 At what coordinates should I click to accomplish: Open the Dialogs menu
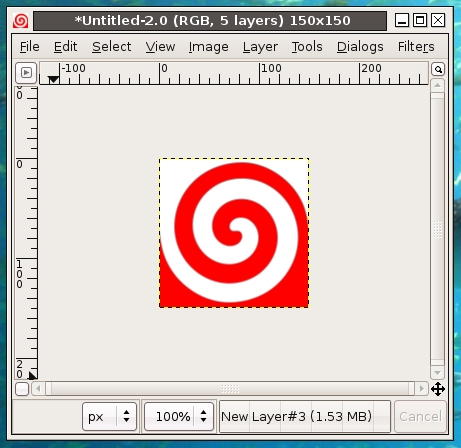pos(360,47)
